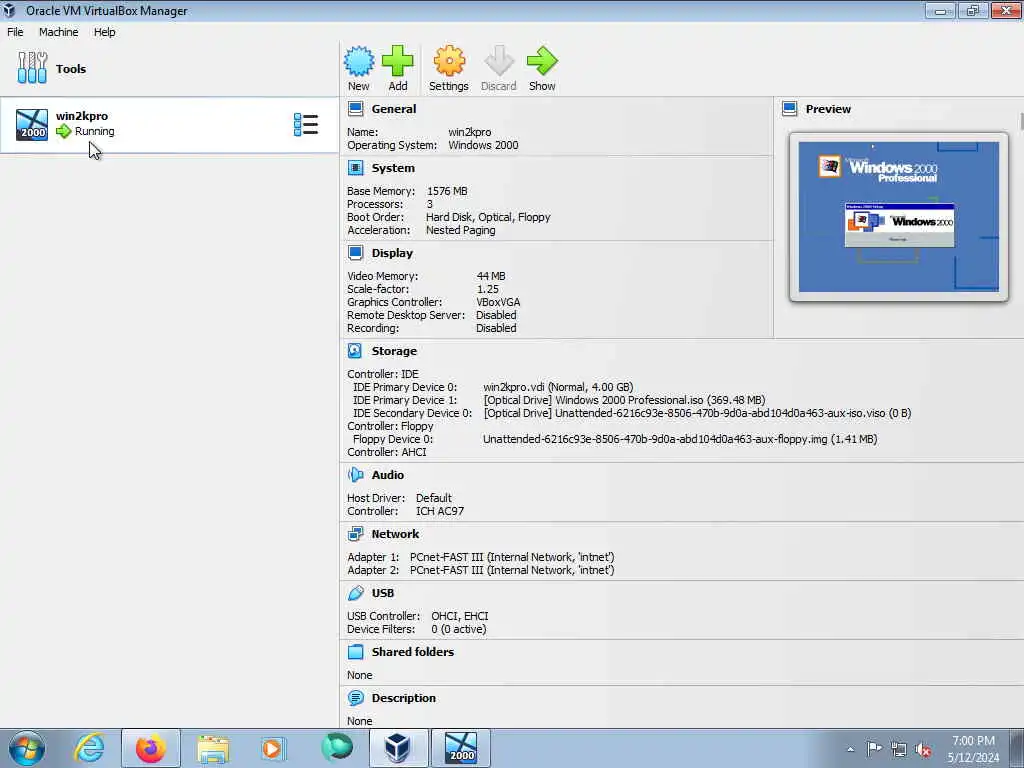Click the Windows 2000 preview thumbnail

(899, 217)
